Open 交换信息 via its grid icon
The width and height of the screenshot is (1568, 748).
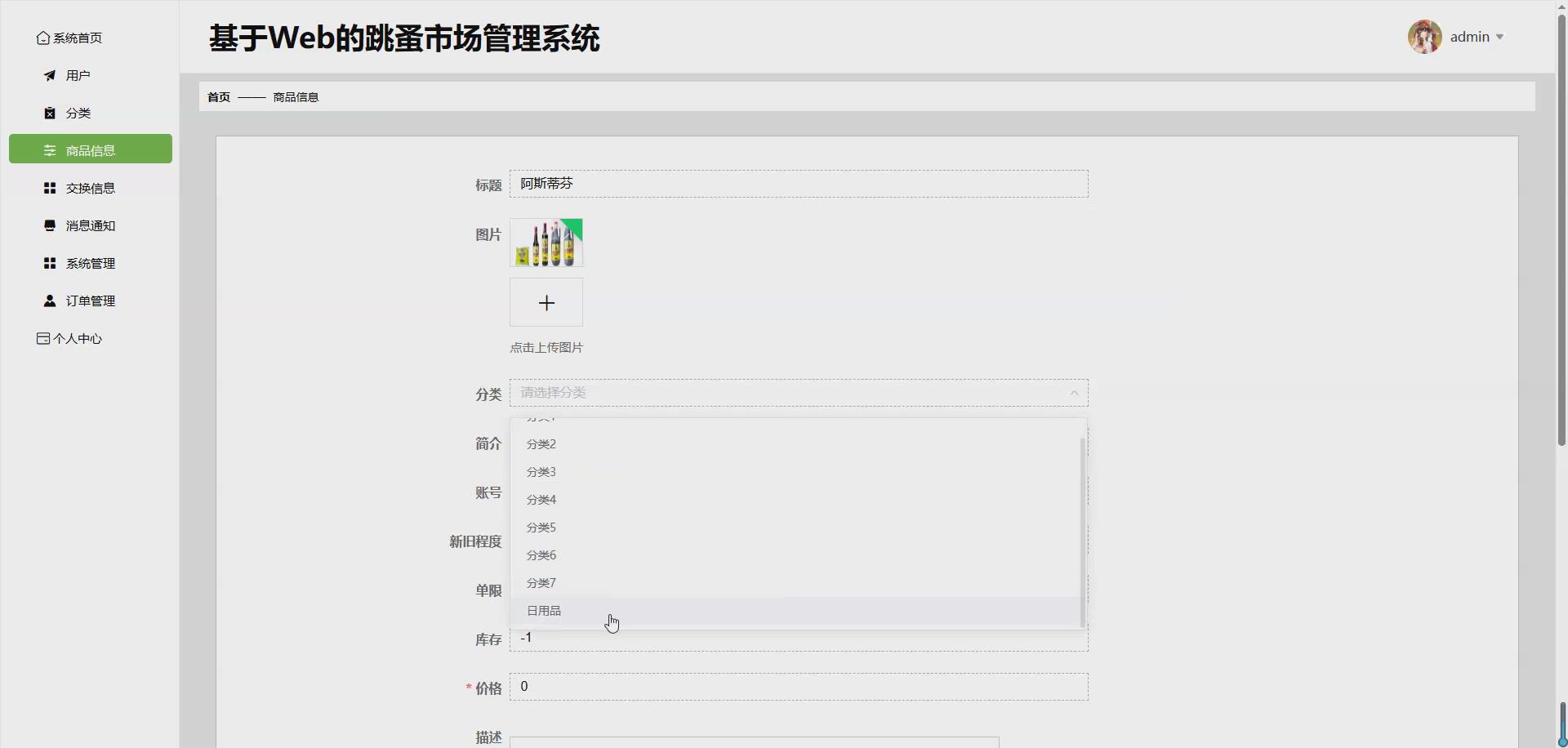pyautogui.click(x=49, y=187)
